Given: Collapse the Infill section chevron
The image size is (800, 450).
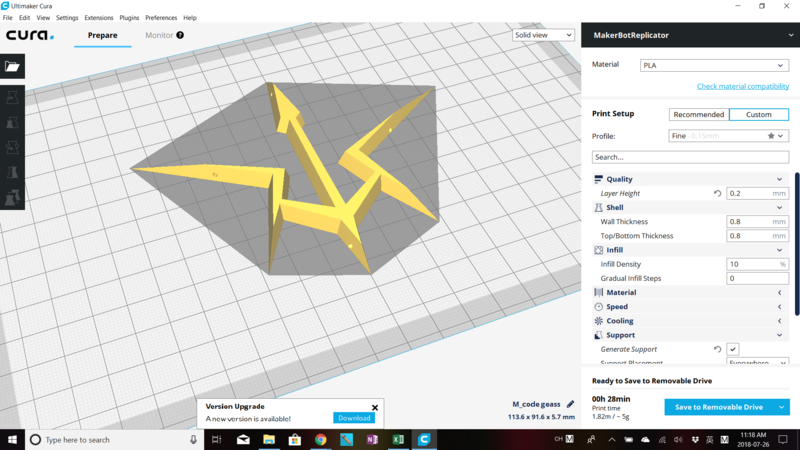Looking at the screenshot, I should click(780, 250).
